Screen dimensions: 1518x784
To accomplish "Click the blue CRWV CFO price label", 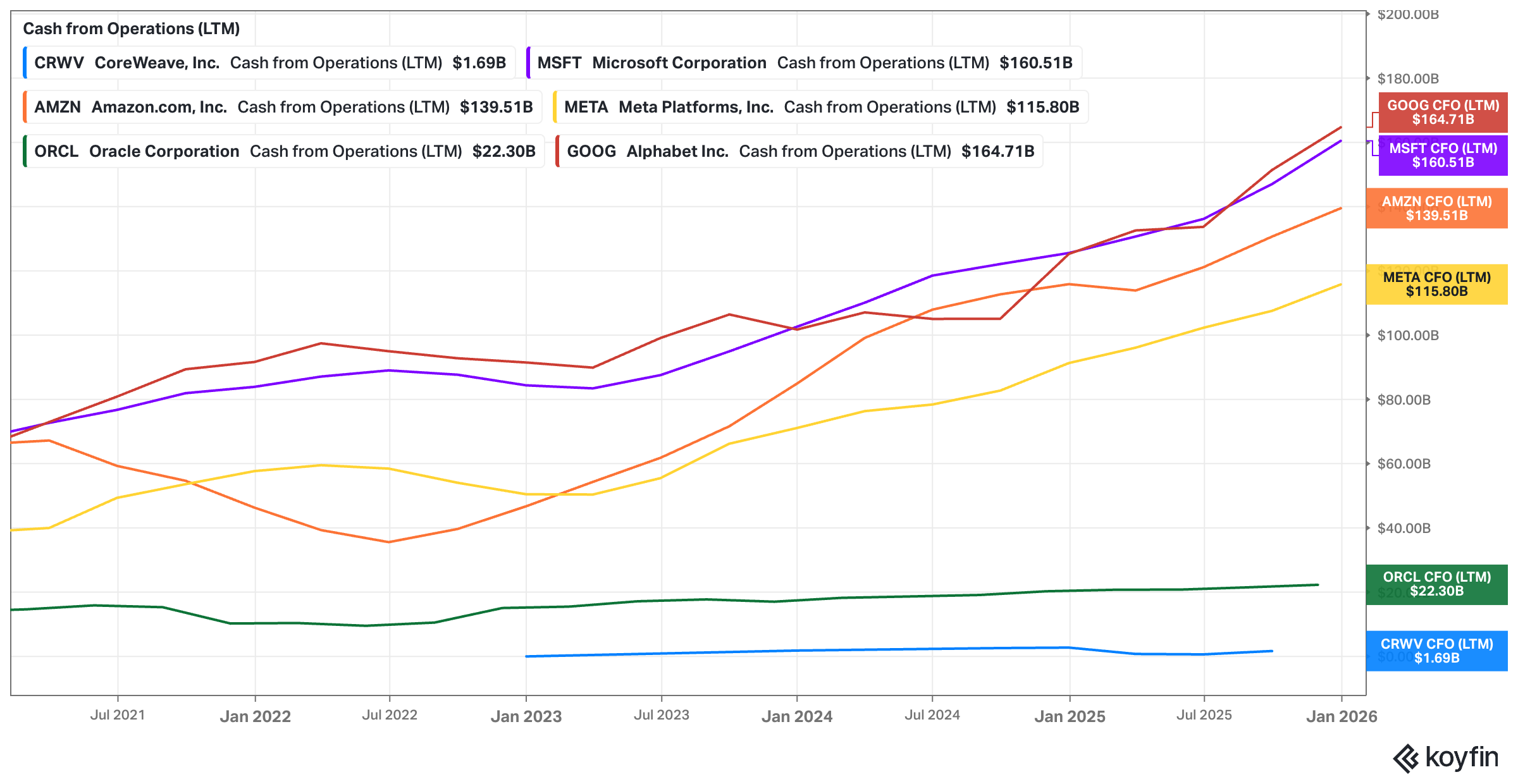I will [x=1436, y=651].
